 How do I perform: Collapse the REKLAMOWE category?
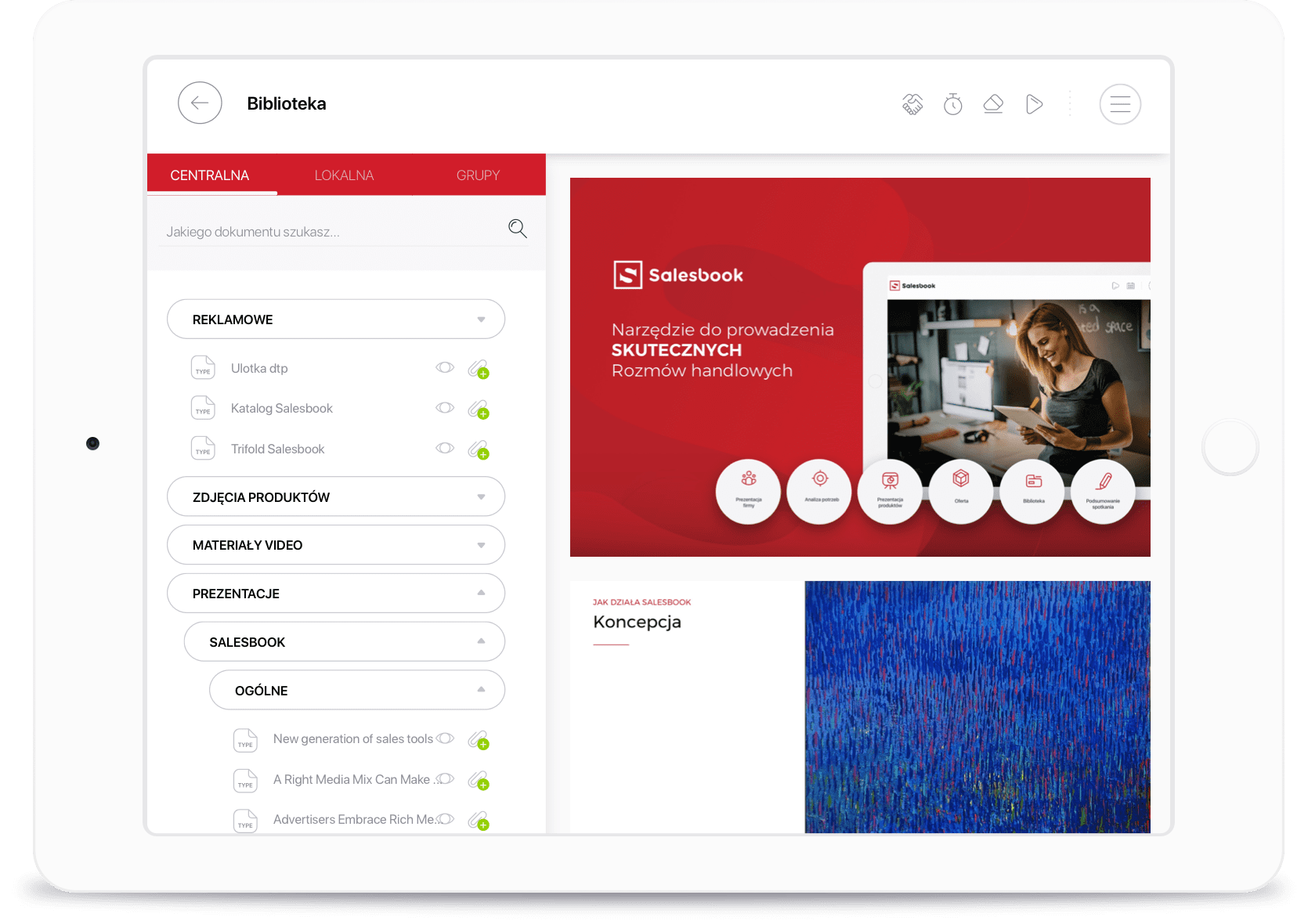tap(336, 319)
